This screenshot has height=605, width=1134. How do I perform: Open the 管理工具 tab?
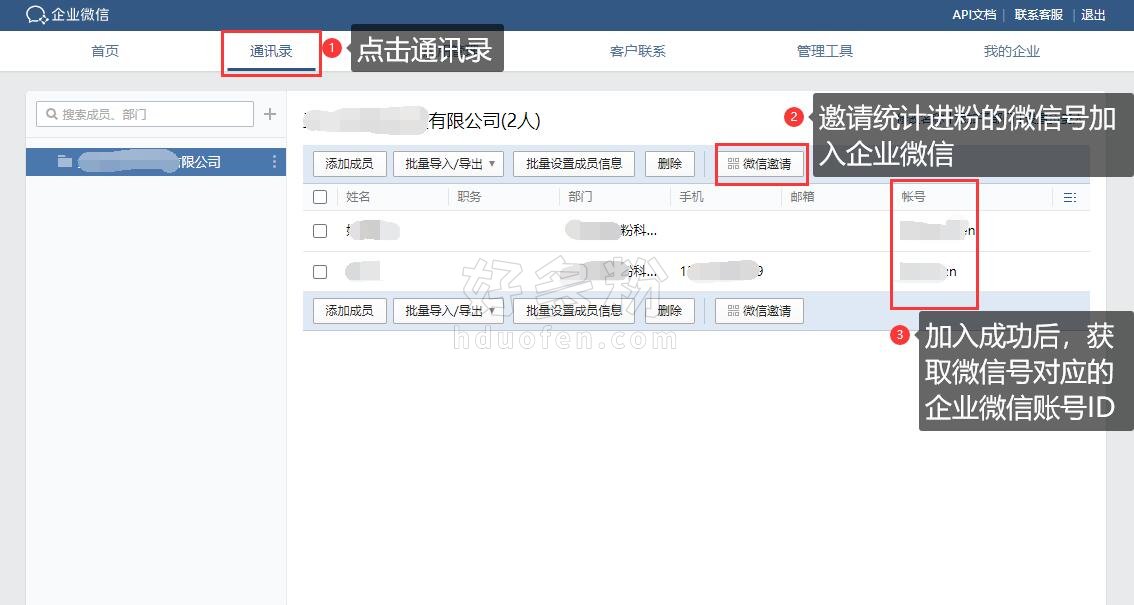click(x=824, y=51)
